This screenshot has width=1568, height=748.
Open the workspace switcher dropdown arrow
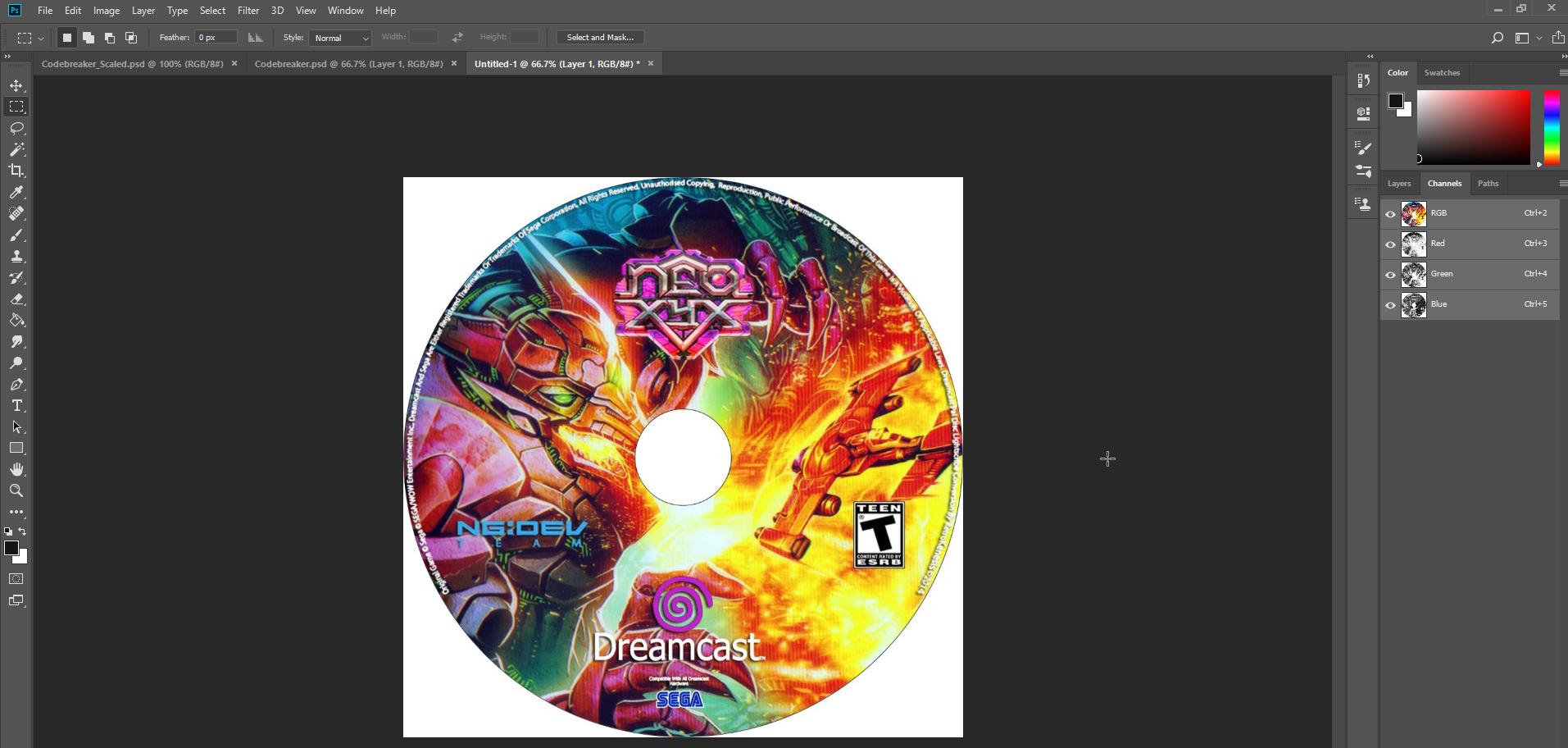pos(1538,38)
